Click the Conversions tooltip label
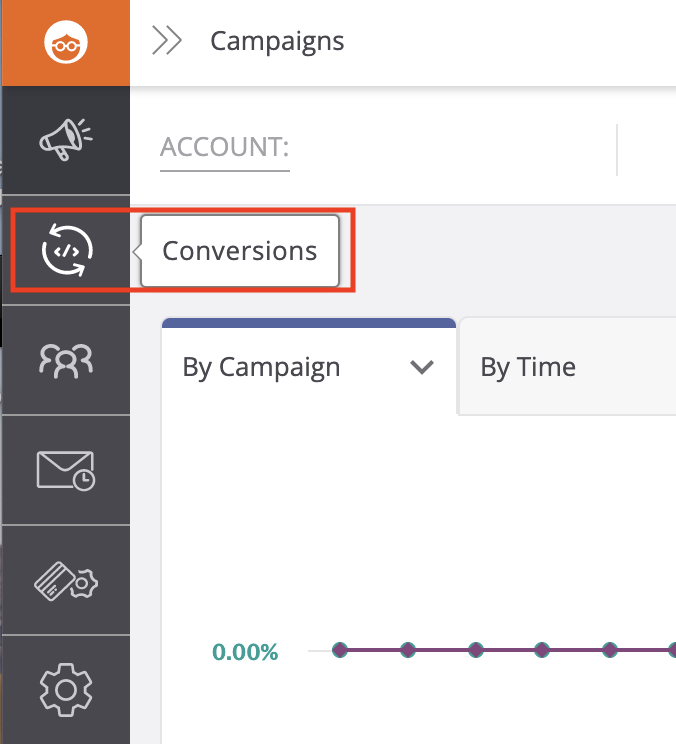The image size is (676, 744). coord(240,250)
